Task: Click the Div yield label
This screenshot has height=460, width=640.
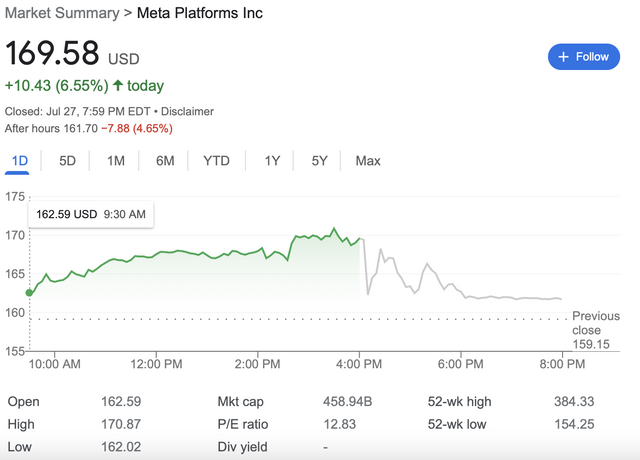Action: (x=242, y=447)
